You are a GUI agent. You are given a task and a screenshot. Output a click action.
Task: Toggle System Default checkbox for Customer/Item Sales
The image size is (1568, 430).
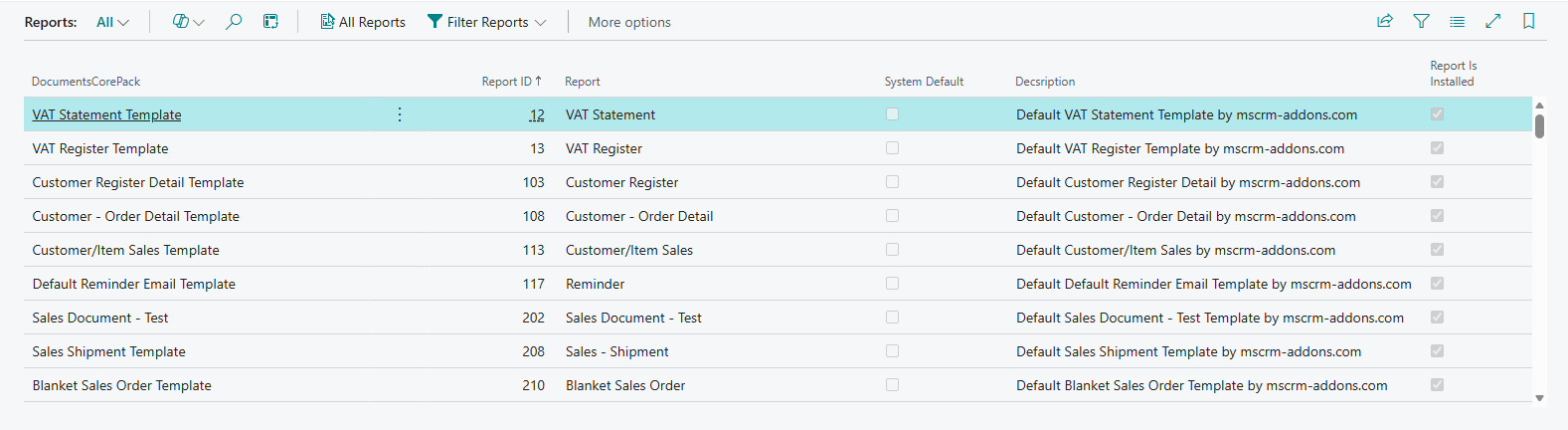pyautogui.click(x=892, y=250)
